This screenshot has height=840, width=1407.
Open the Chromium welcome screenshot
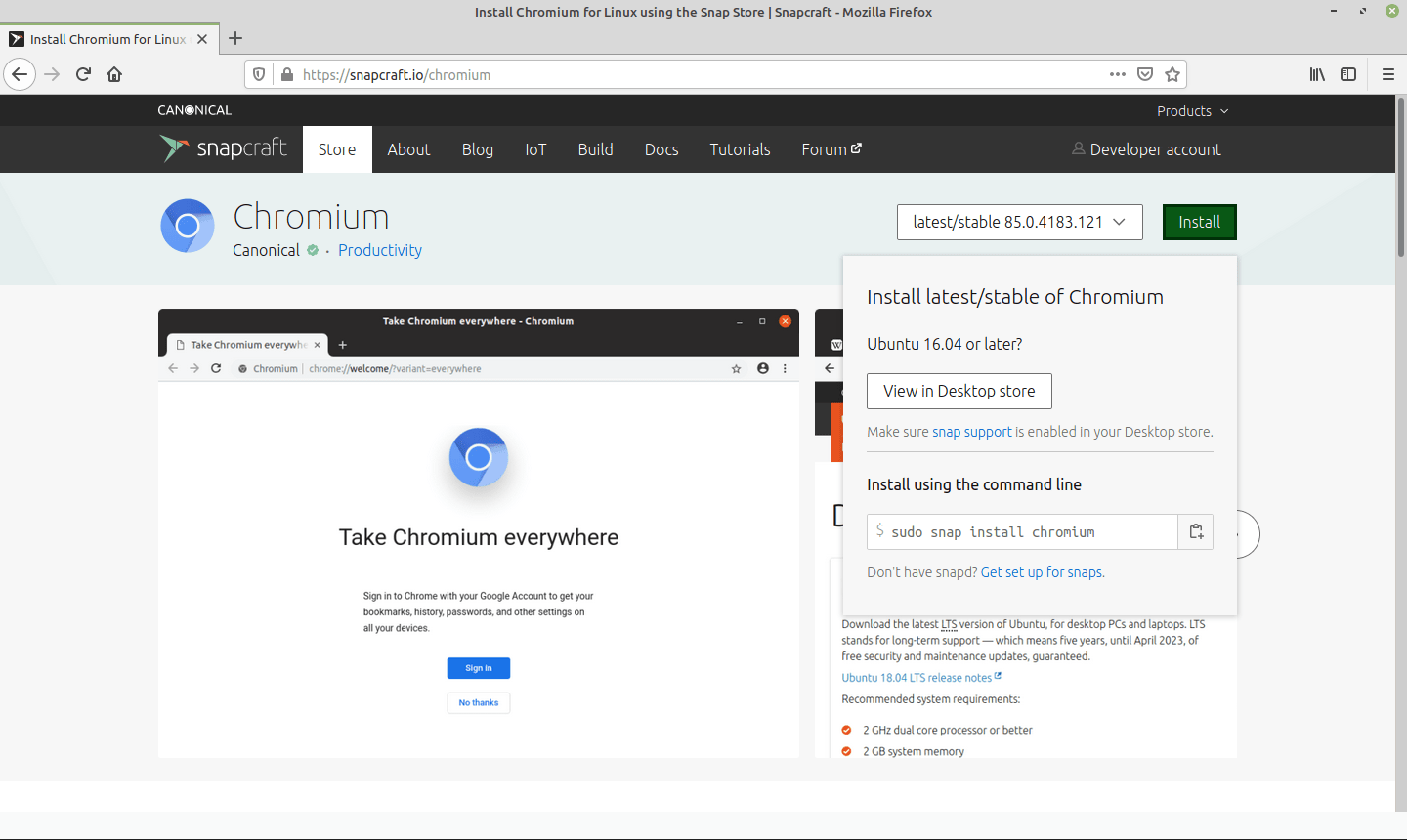479,533
